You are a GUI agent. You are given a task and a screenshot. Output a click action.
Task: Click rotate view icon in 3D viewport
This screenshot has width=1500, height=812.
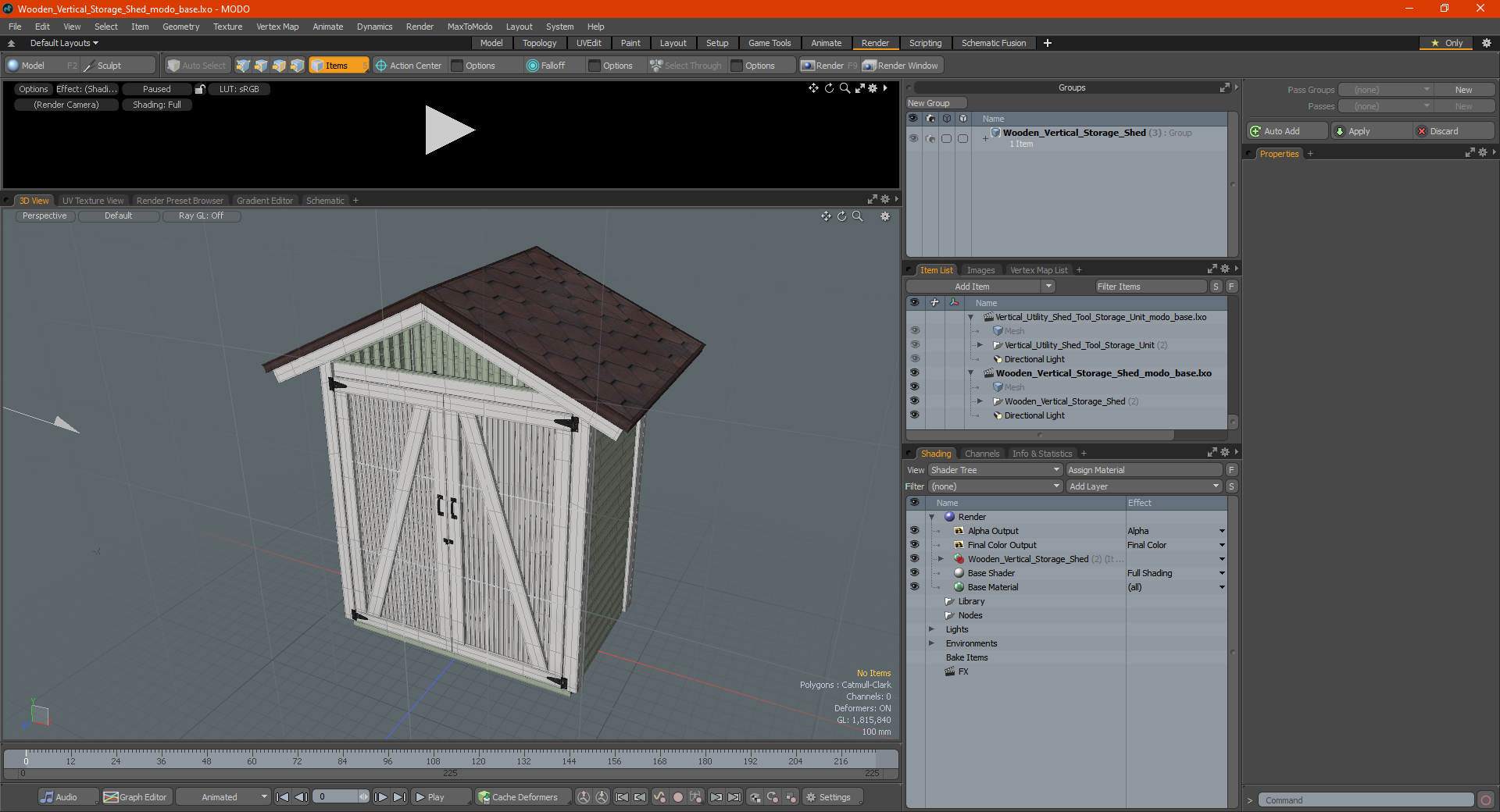tap(841, 216)
